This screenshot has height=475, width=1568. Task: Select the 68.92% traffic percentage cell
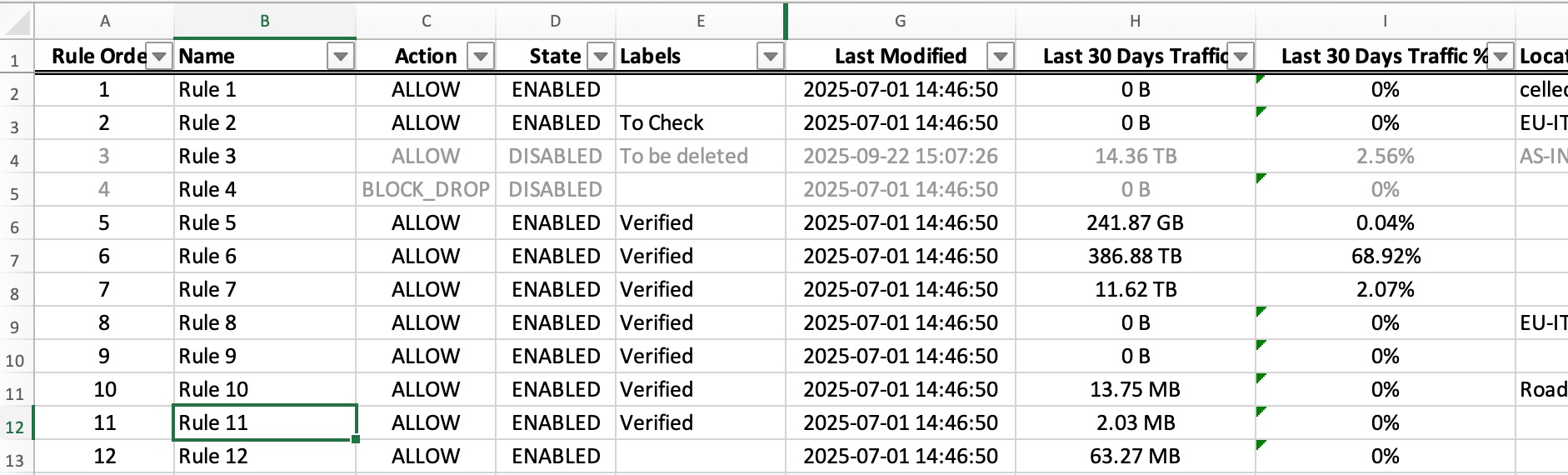click(x=1385, y=256)
